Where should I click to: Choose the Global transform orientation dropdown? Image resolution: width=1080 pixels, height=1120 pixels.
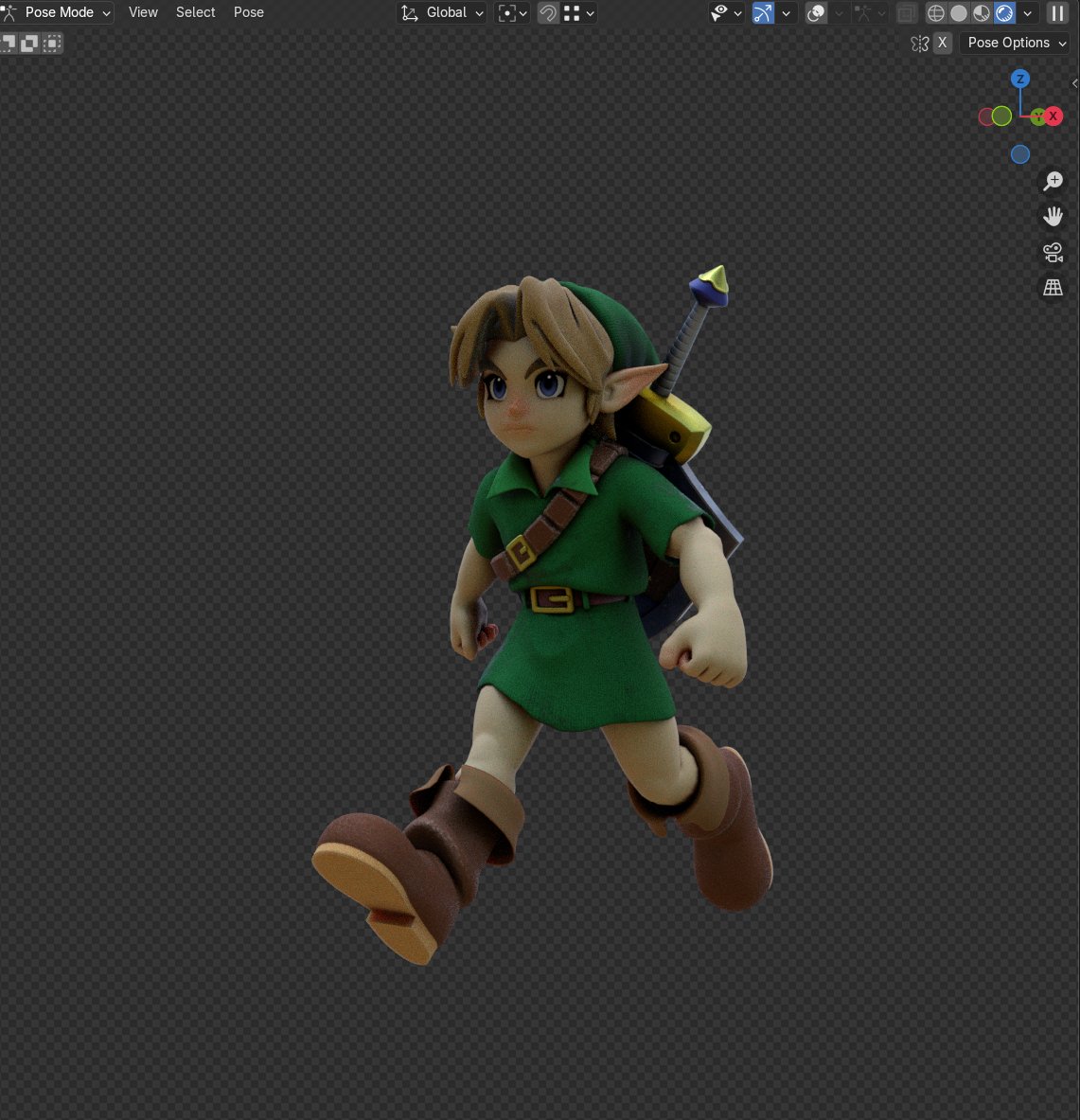[x=441, y=13]
